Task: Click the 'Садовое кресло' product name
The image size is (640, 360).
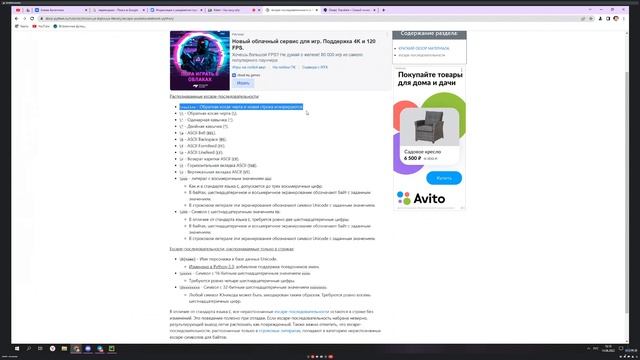Action: coord(422,152)
